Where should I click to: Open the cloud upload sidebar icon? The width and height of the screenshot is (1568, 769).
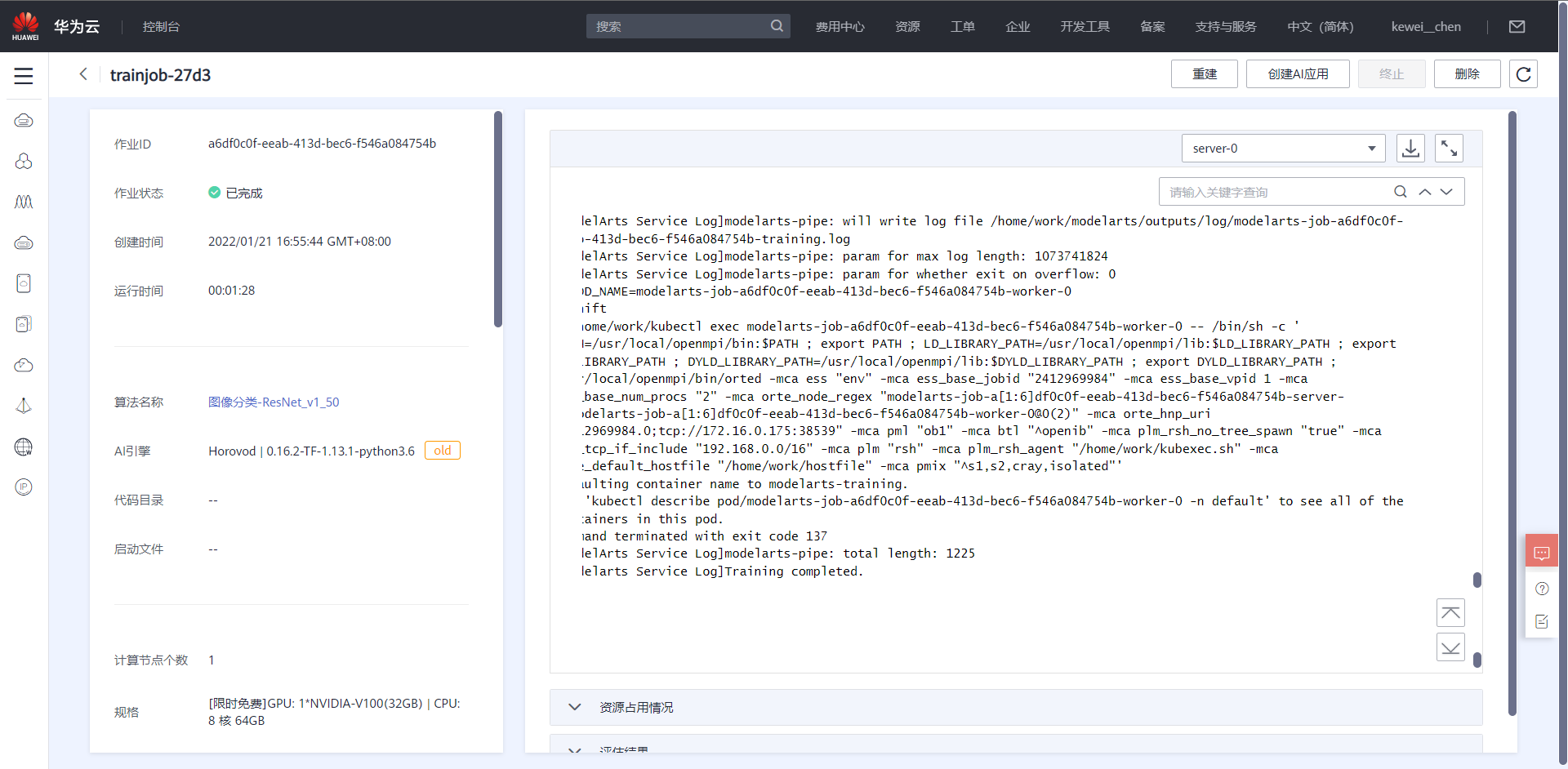coord(24,365)
